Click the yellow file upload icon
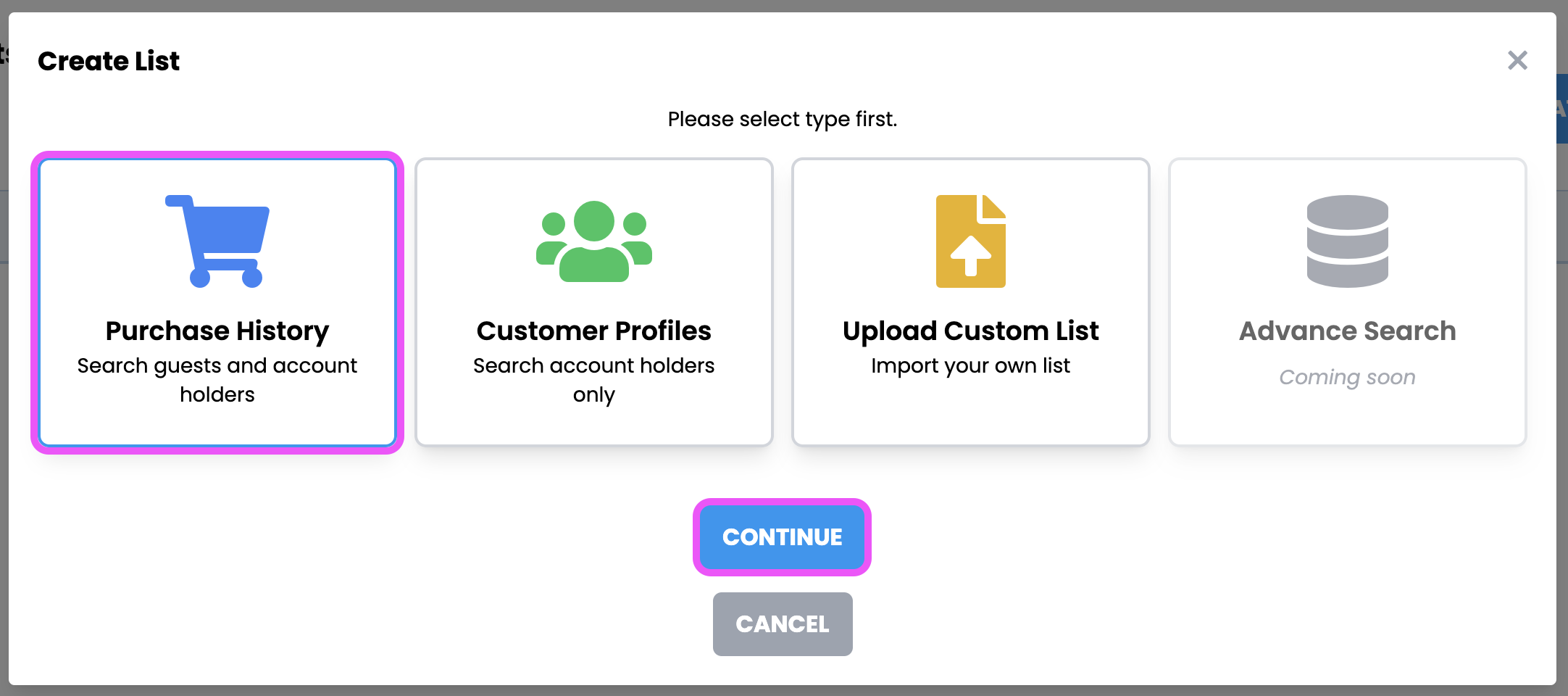This screenshot has height=696, width=1568. click(970, 241)
